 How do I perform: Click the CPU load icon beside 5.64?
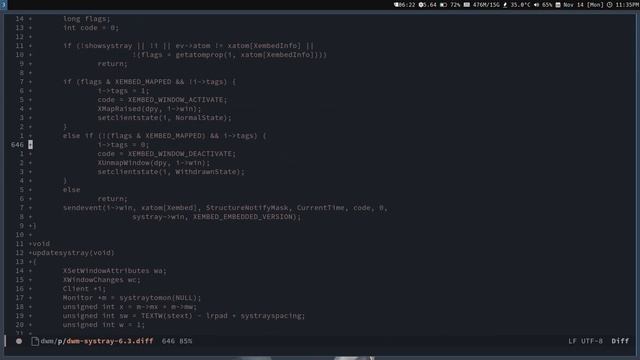point(421,5)
